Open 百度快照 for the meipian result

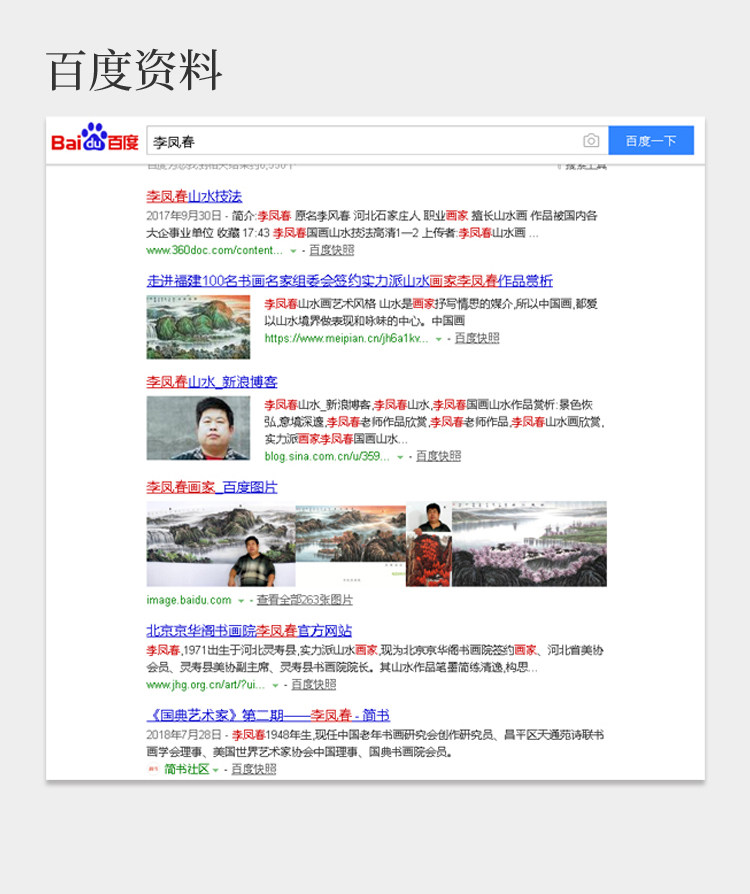[x=477, y=338]
